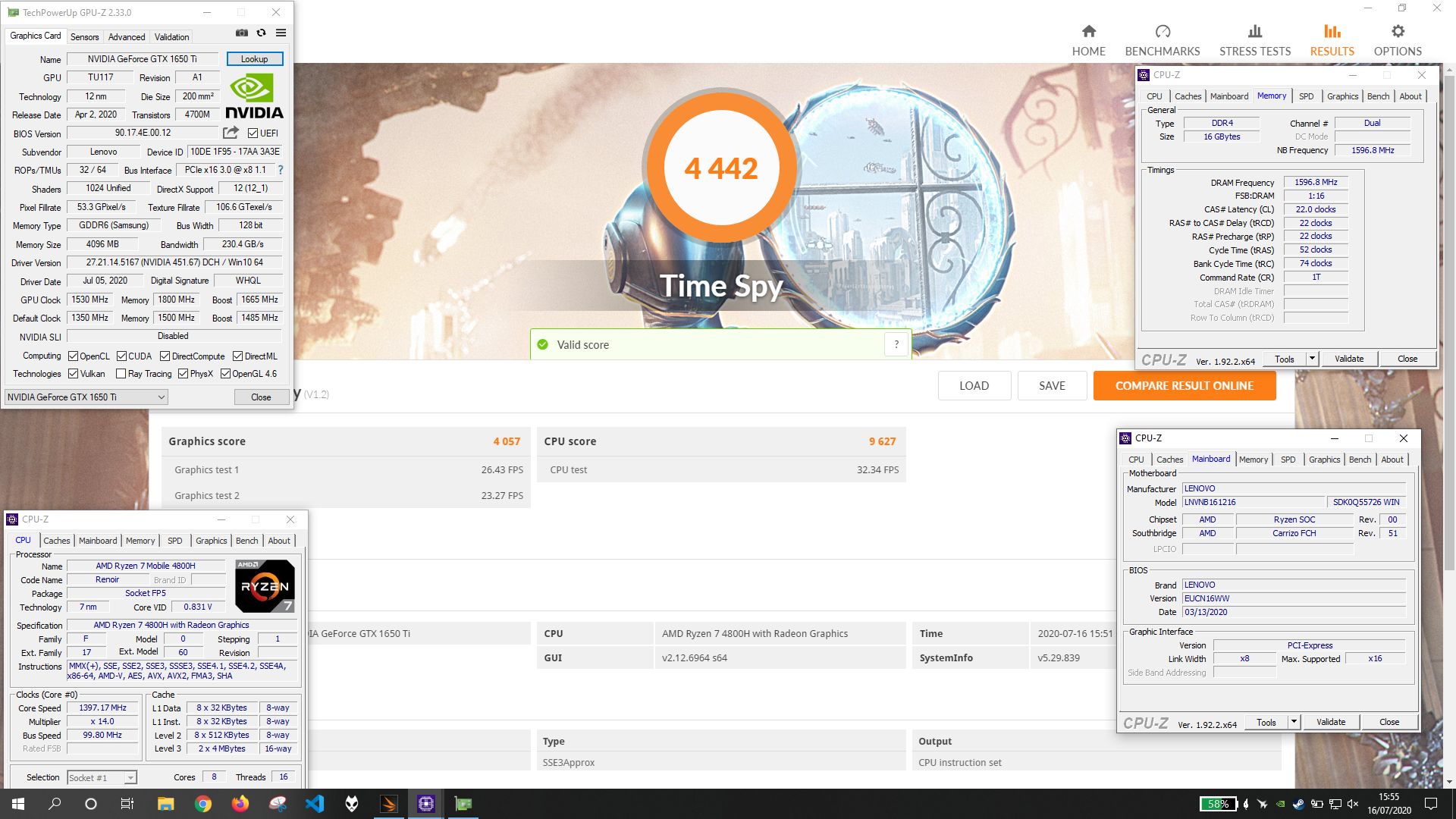Expand the Tools dropdown arrow in CPU-Z Memory window

[1312, 359]
